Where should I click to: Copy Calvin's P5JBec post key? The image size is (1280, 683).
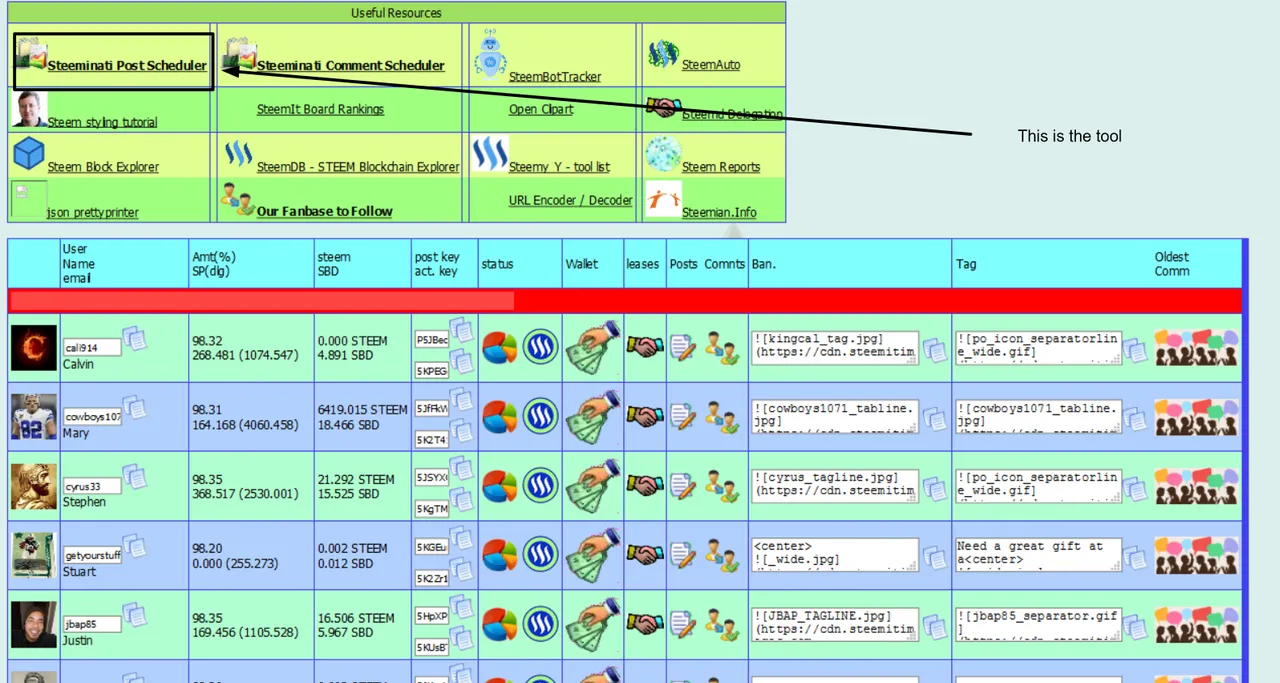point(461,328)
